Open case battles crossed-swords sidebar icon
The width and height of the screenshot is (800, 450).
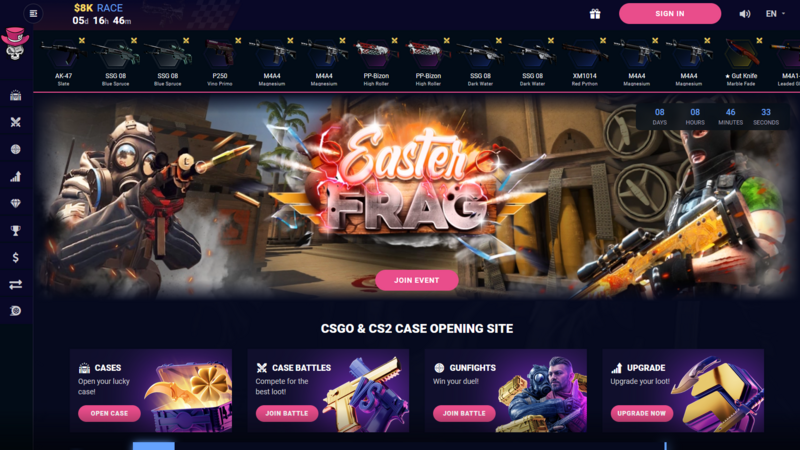pyautogui.click(x=16, y=122)
